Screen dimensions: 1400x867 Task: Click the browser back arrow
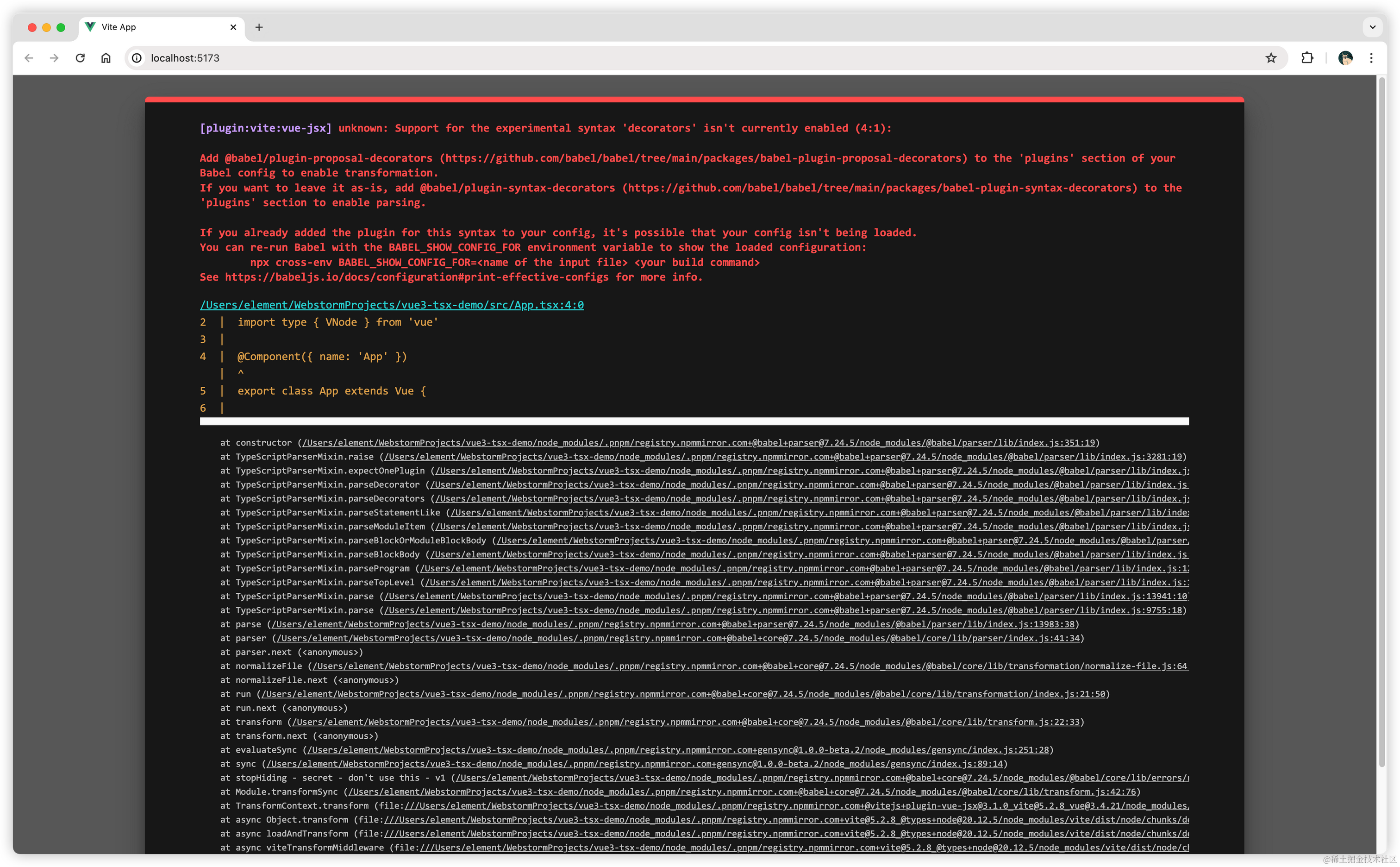pos(29,58)
